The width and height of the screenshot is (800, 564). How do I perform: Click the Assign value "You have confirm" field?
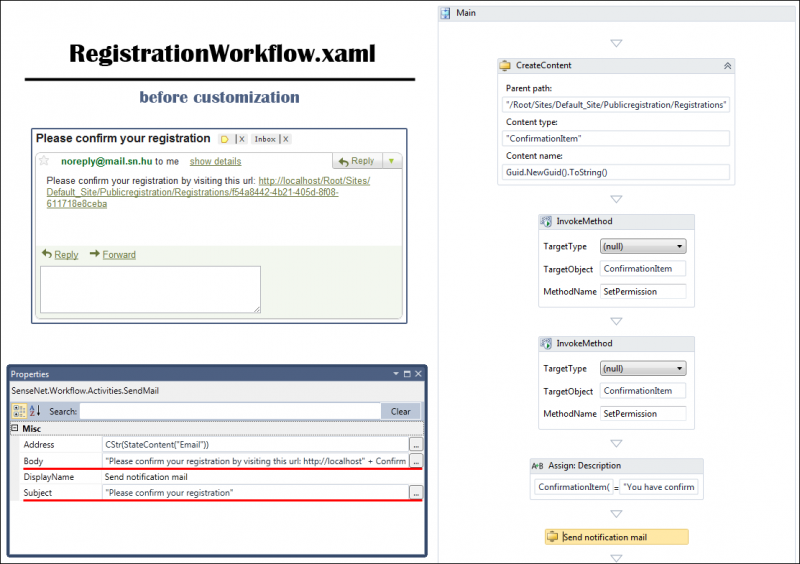click(659, 487)
